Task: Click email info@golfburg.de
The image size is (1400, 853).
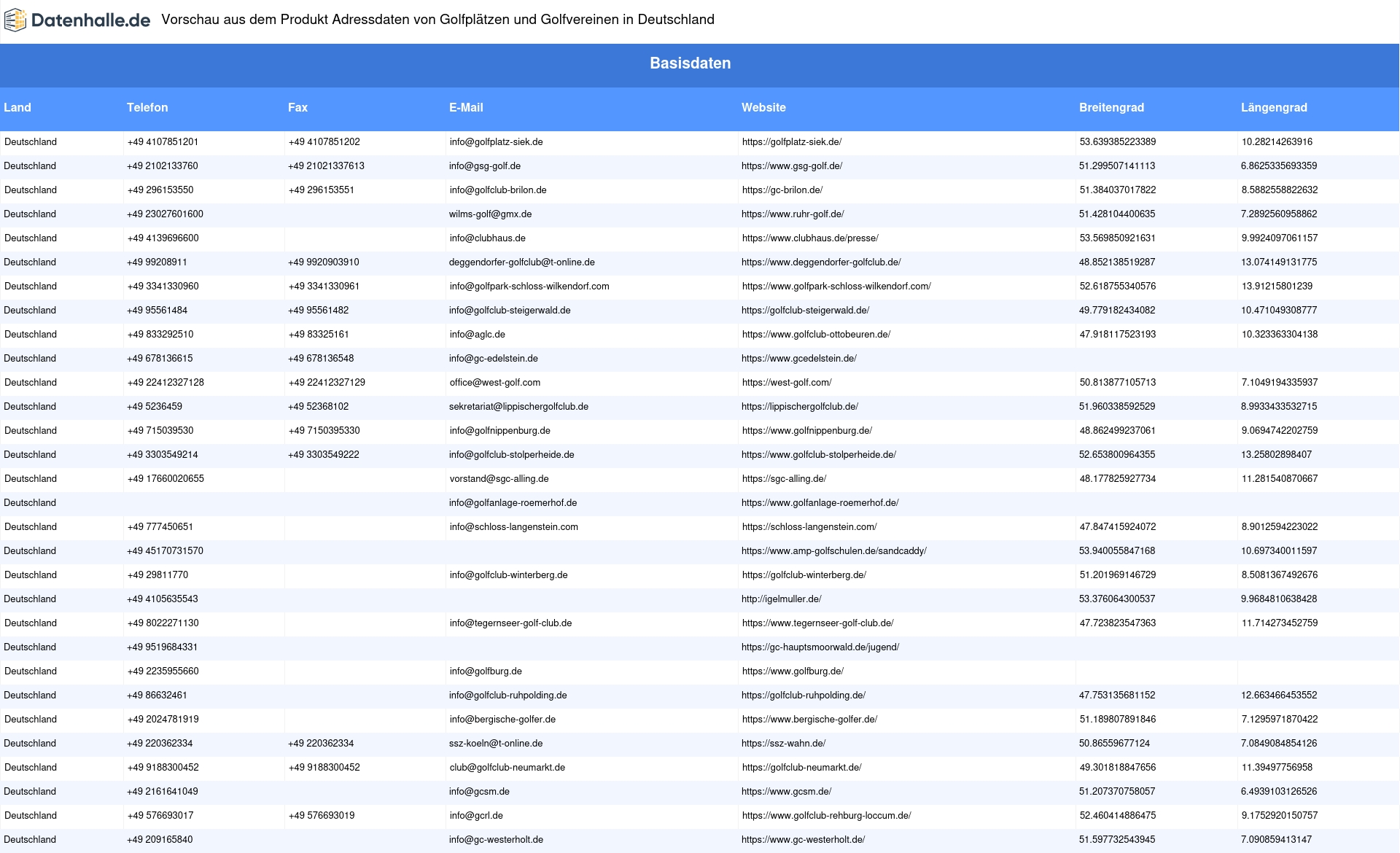Action: tap(486, 671)
